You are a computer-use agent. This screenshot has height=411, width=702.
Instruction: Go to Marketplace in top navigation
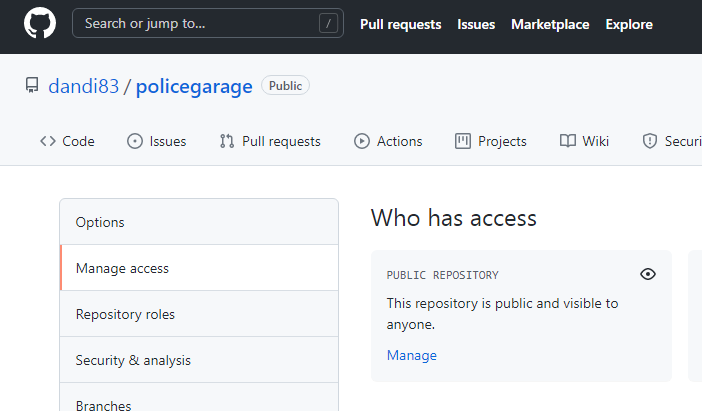[x=550, y=24]
